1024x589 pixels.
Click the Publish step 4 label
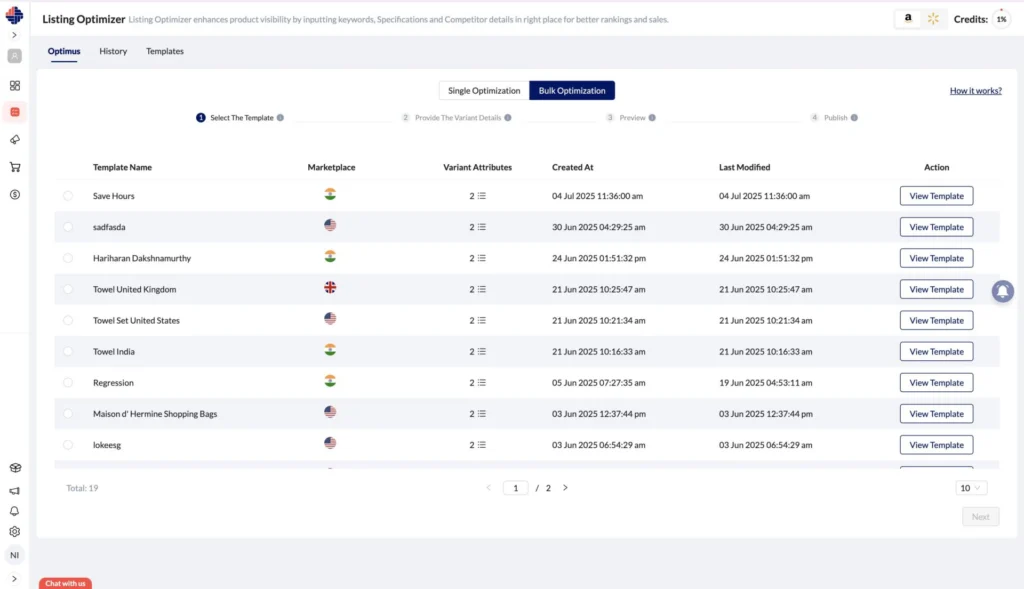click(835, 118)
